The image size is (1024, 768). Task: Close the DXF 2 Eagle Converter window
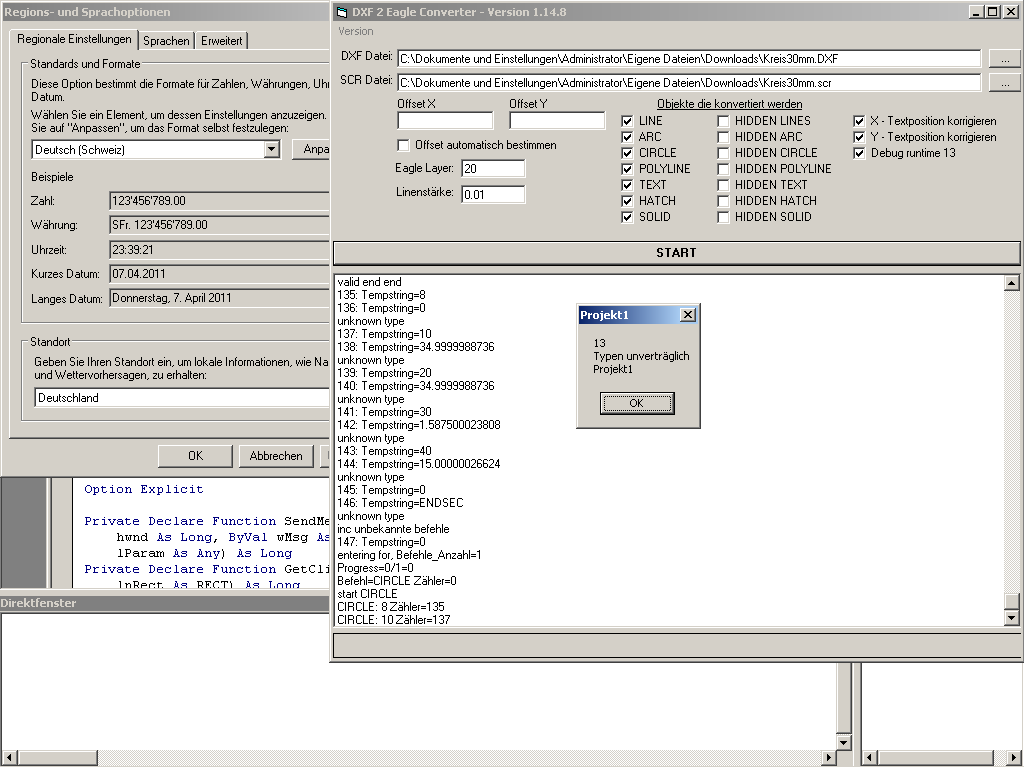click(x=1009, y=12)
